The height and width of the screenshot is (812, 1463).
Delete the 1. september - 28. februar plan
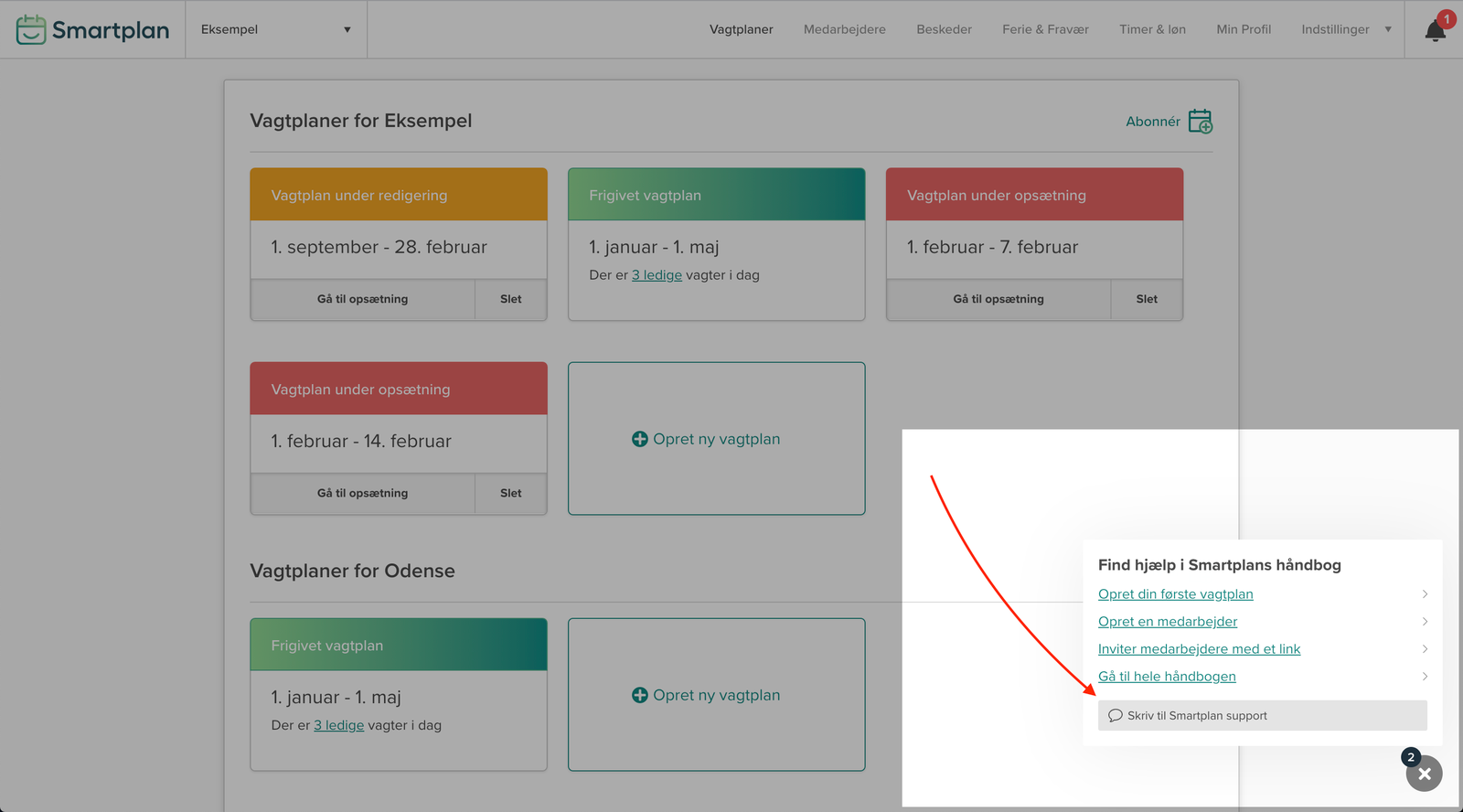tap(510, 299)
